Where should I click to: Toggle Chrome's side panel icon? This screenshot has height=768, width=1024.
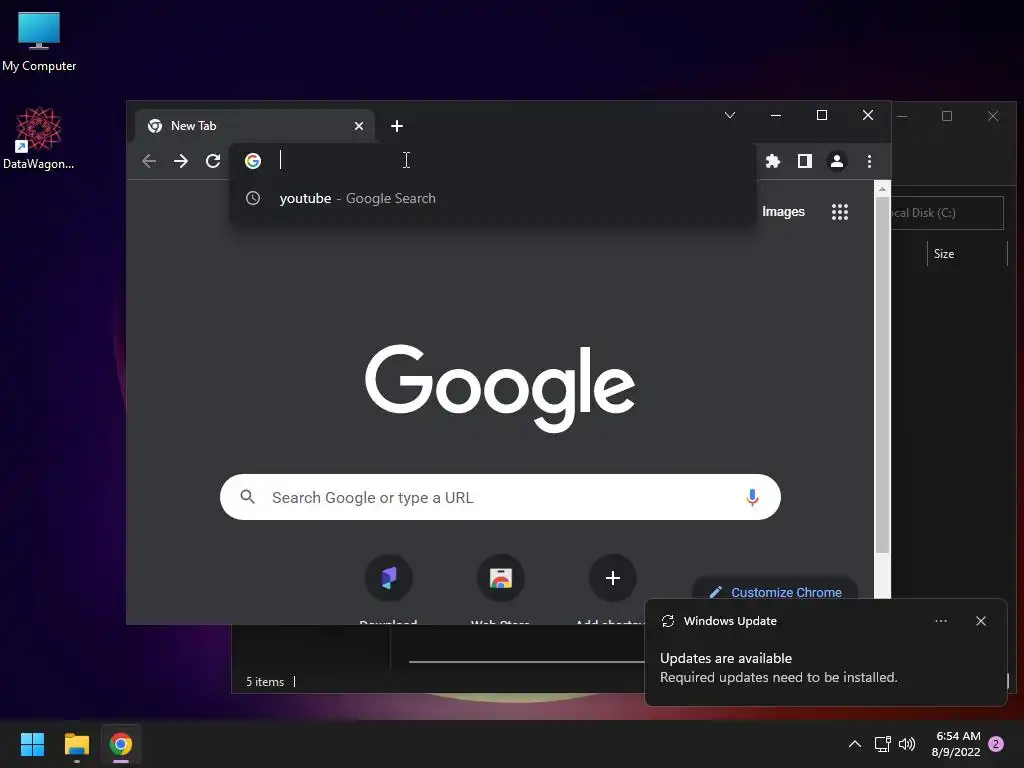point(805,161)
